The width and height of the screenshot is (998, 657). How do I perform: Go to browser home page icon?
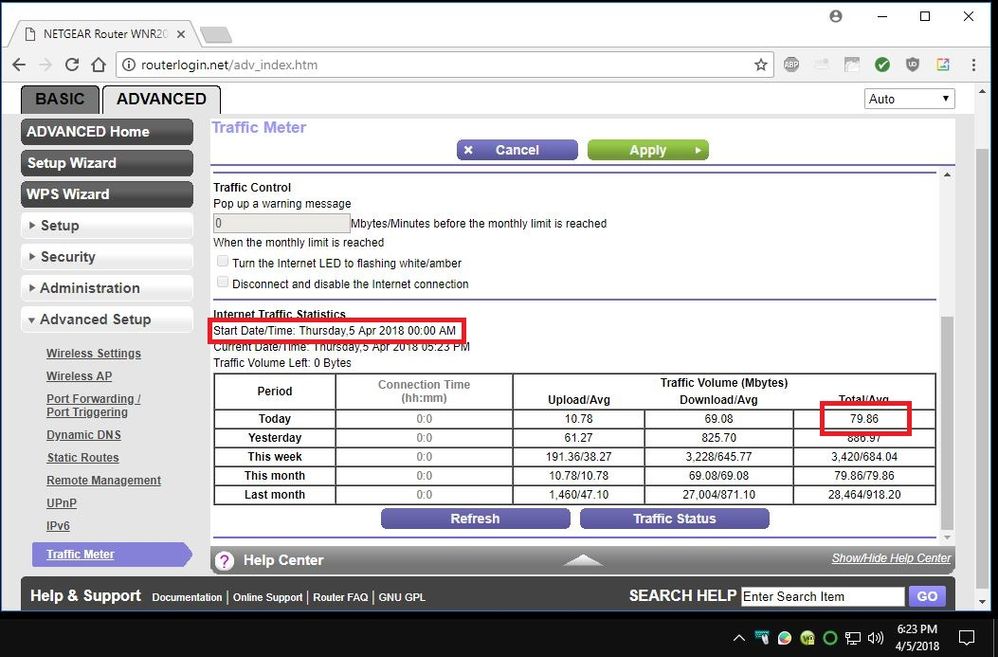[x=98, y=65]
